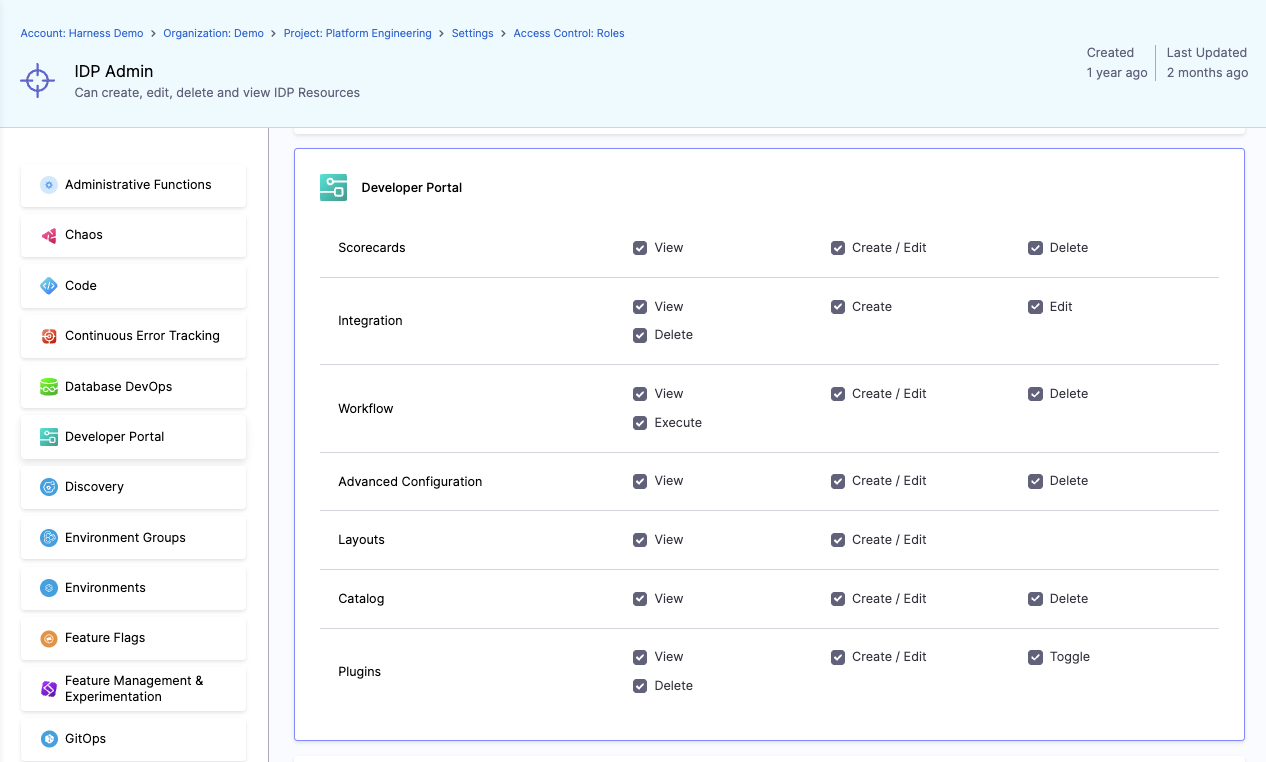This screenshot has height=762, width=1266.
Task: Toggle Catalog Delete checkbox
Action: pos(1035,599)
